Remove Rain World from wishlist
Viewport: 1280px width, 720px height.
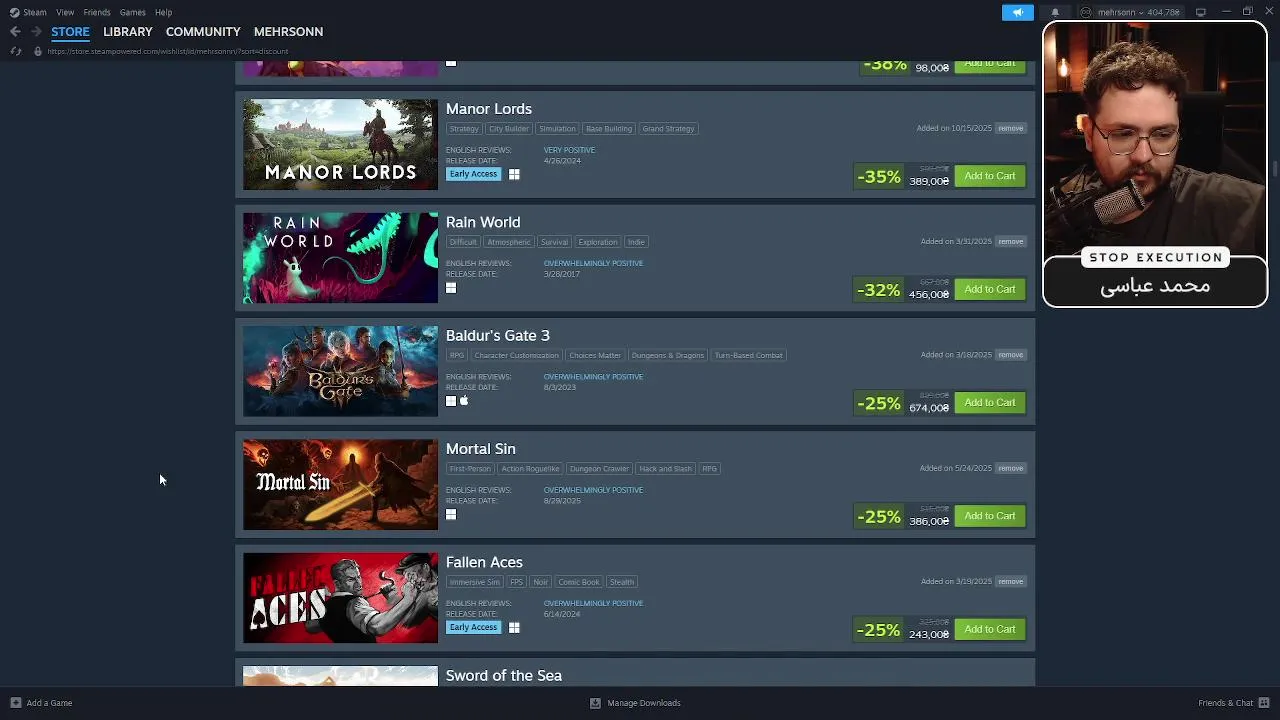(x=1010, y=241)
